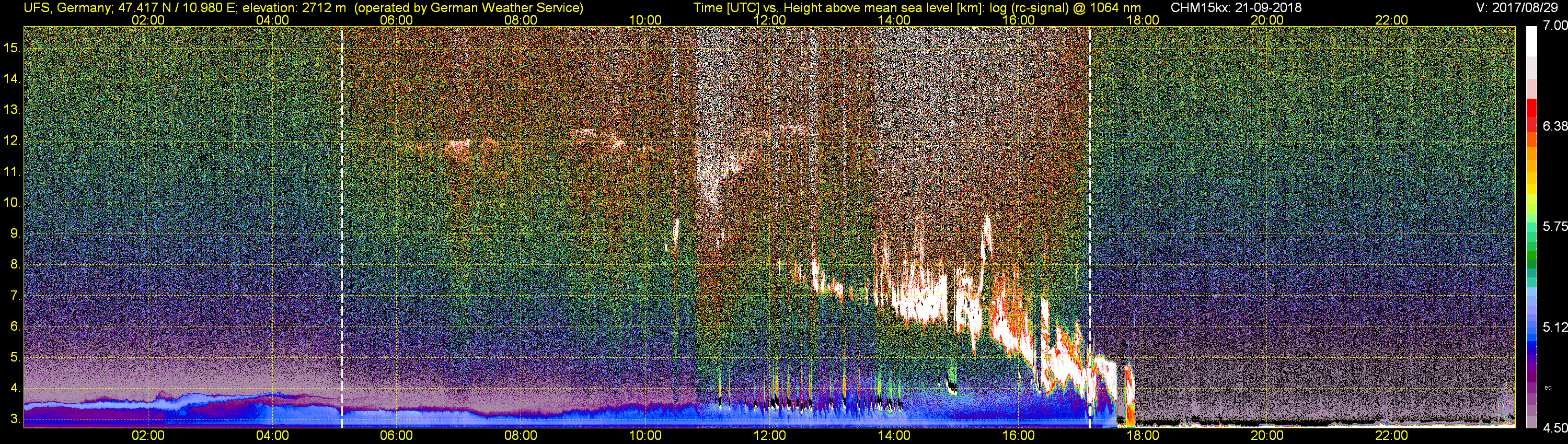Viewport: 1568px width, 444px height.
Task: Click the "11." height axis label
Action: [11, 171]
